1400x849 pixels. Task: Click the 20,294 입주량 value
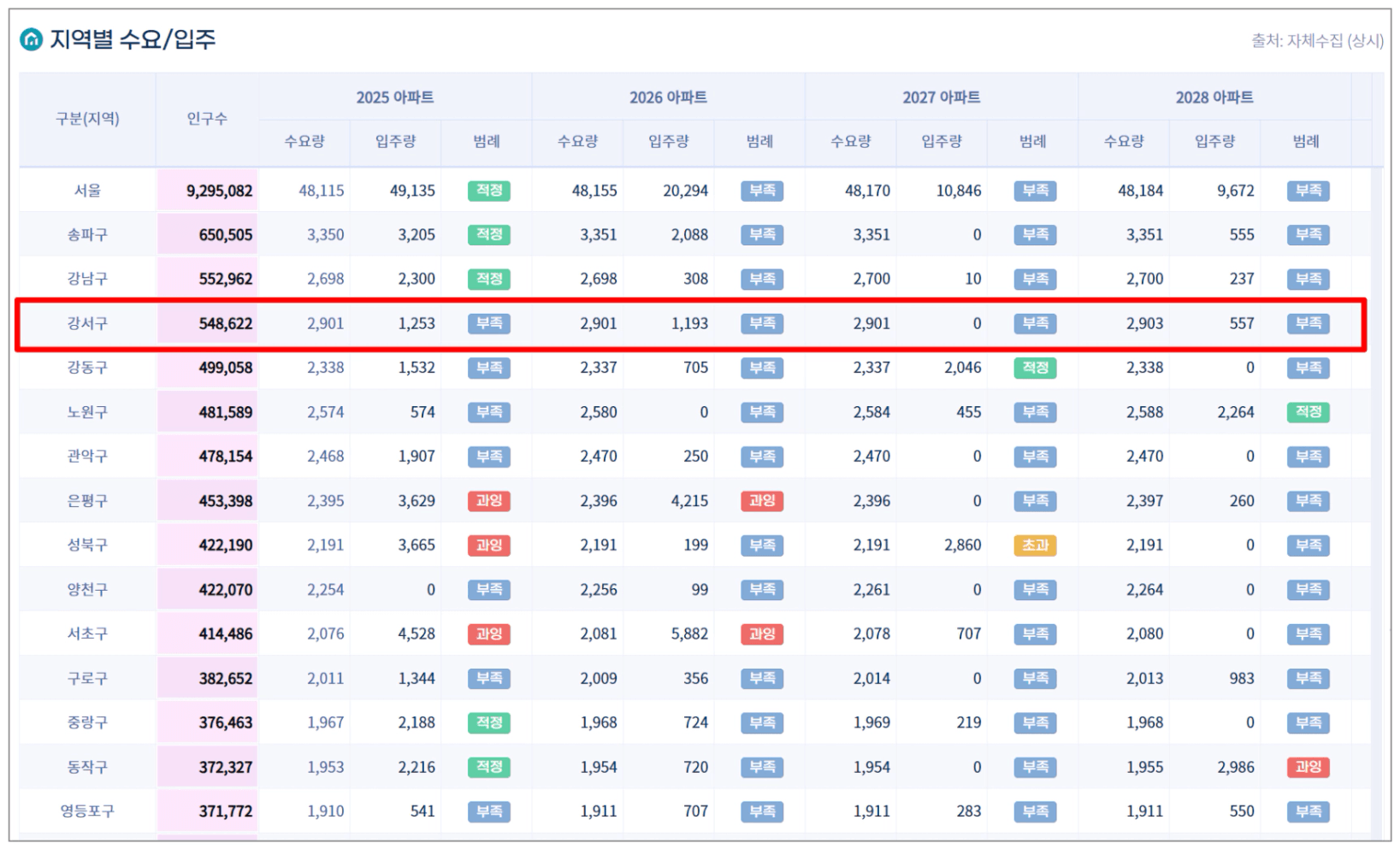click(685, 191)
